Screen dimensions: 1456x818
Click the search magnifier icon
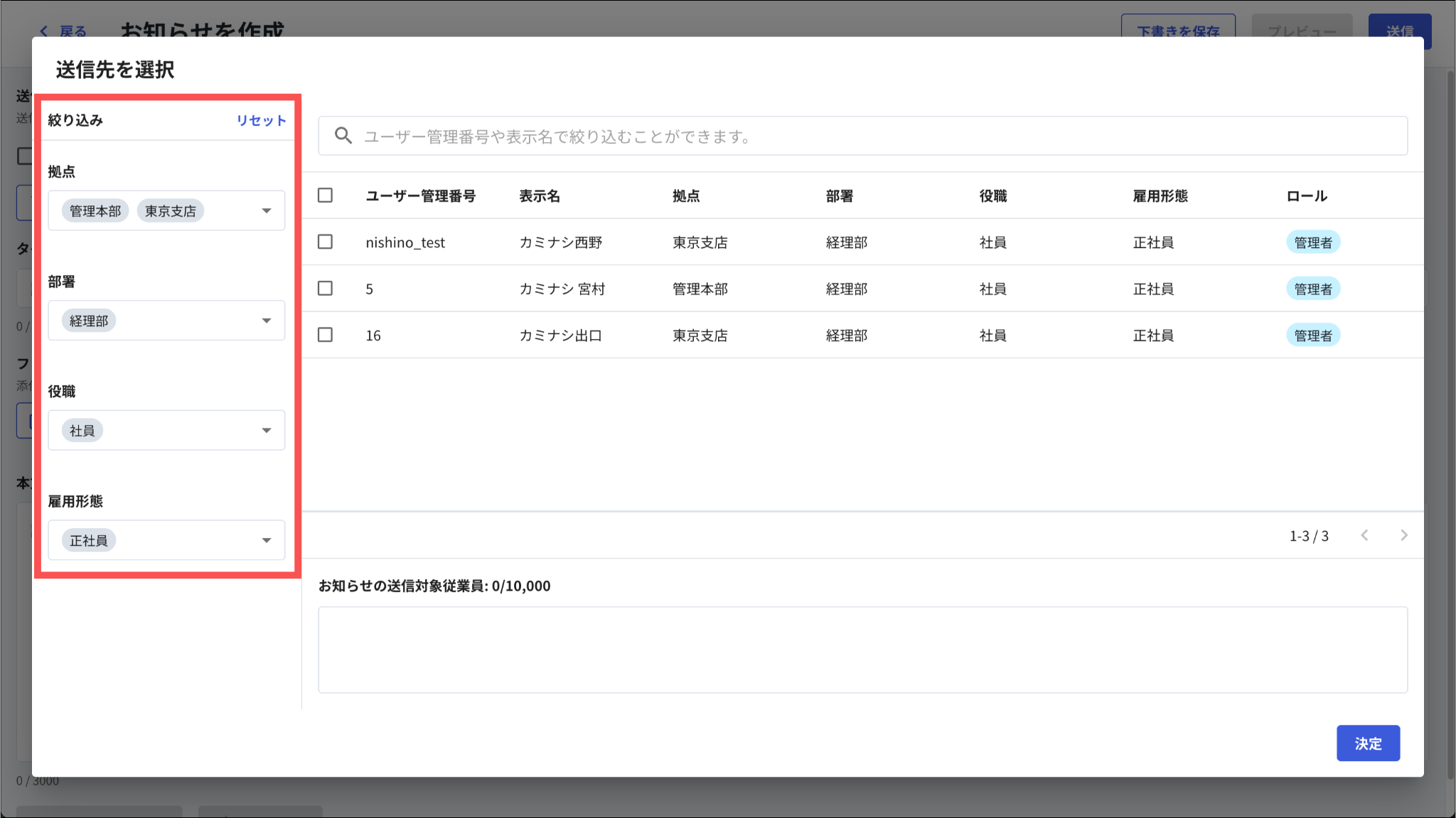click(x=343, y=136)
